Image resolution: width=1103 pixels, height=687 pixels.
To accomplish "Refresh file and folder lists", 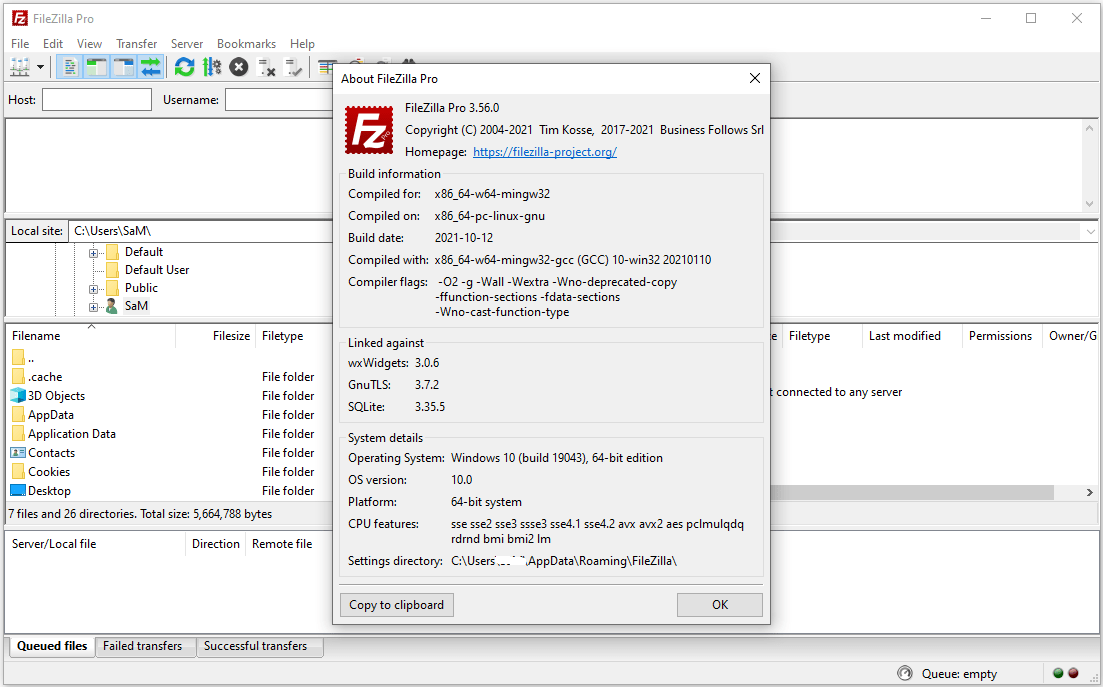I will click(184, 68).
